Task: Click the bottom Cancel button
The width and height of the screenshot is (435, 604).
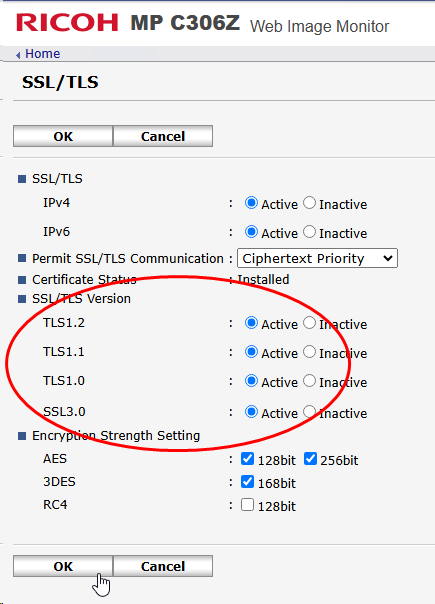Action: pyautogui.click(x=163, y=566)
